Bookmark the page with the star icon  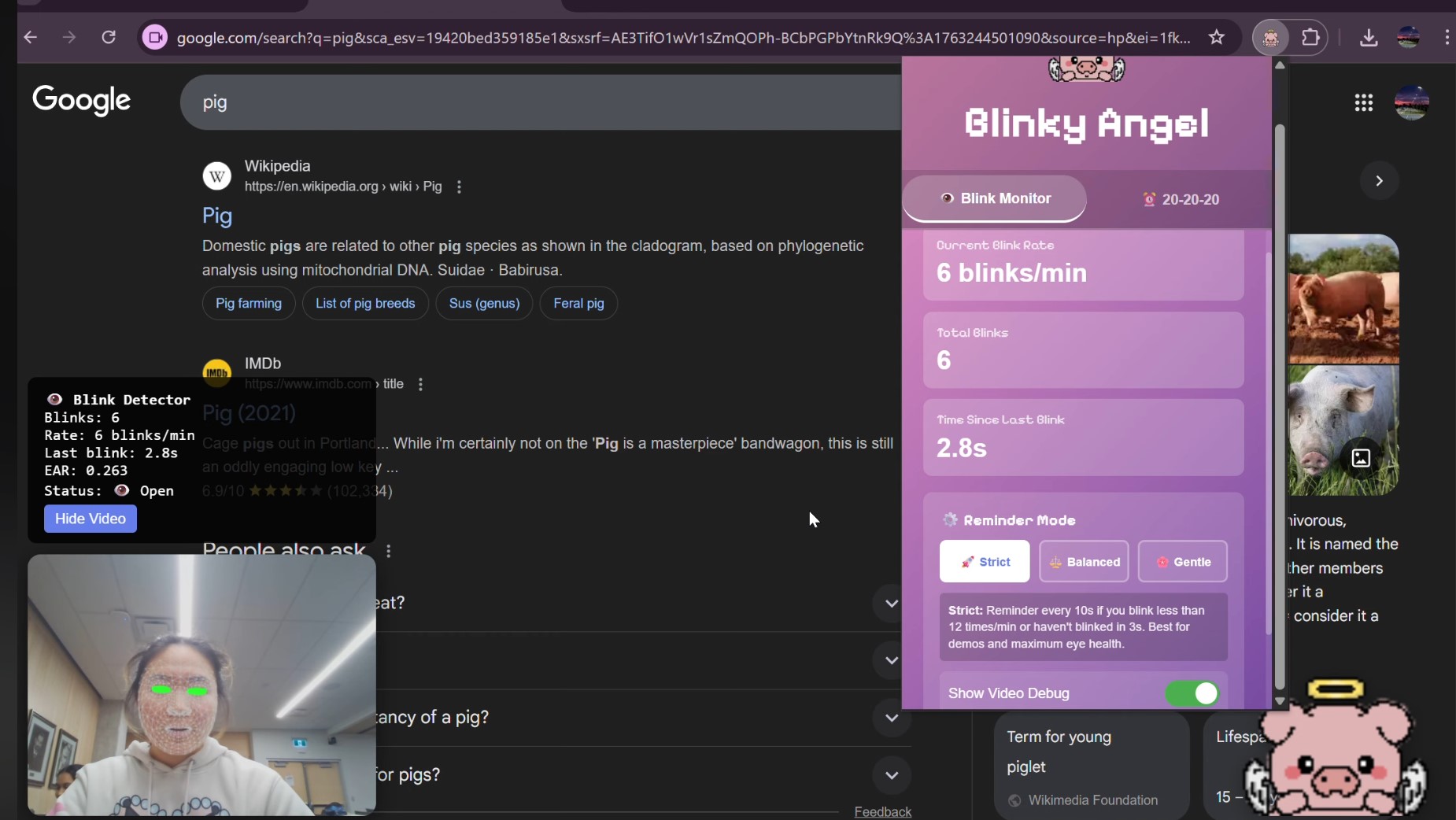point(1217,37)
